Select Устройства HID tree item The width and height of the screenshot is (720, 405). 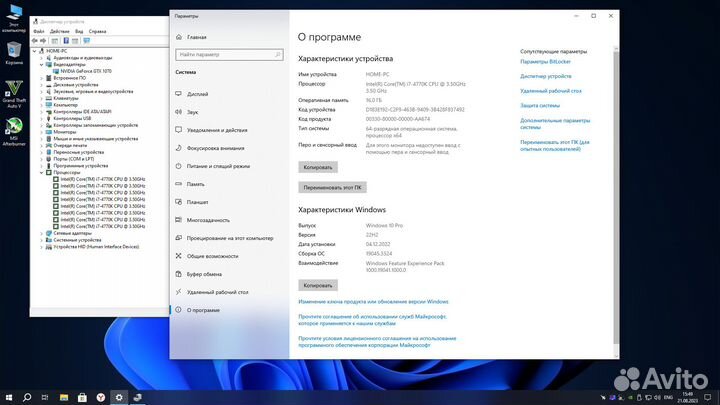click(x=96, y=247)
